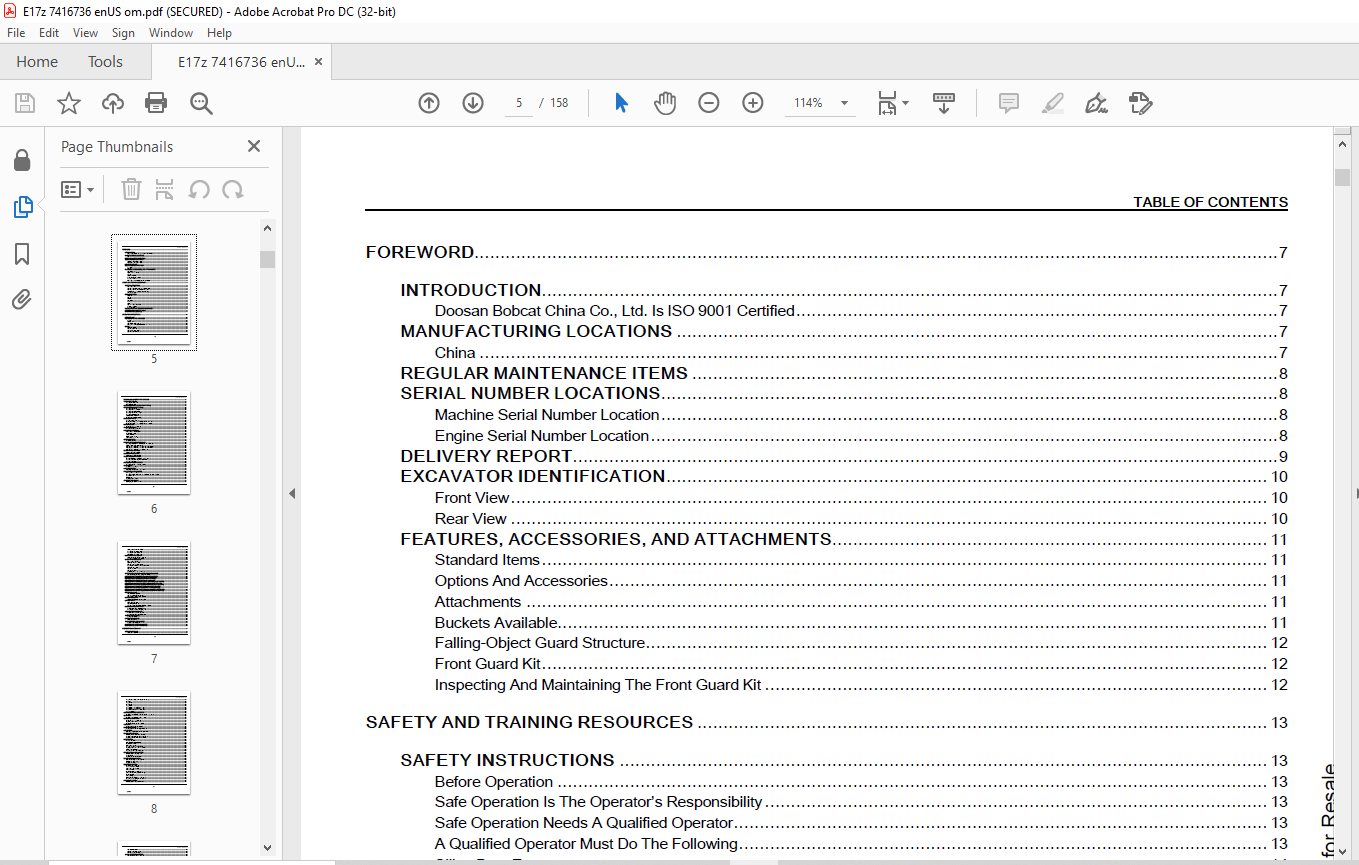The width and height of the screenshot is (1359, 865).
Task: Upload file to cloud icon
Action: pos(113,103)
